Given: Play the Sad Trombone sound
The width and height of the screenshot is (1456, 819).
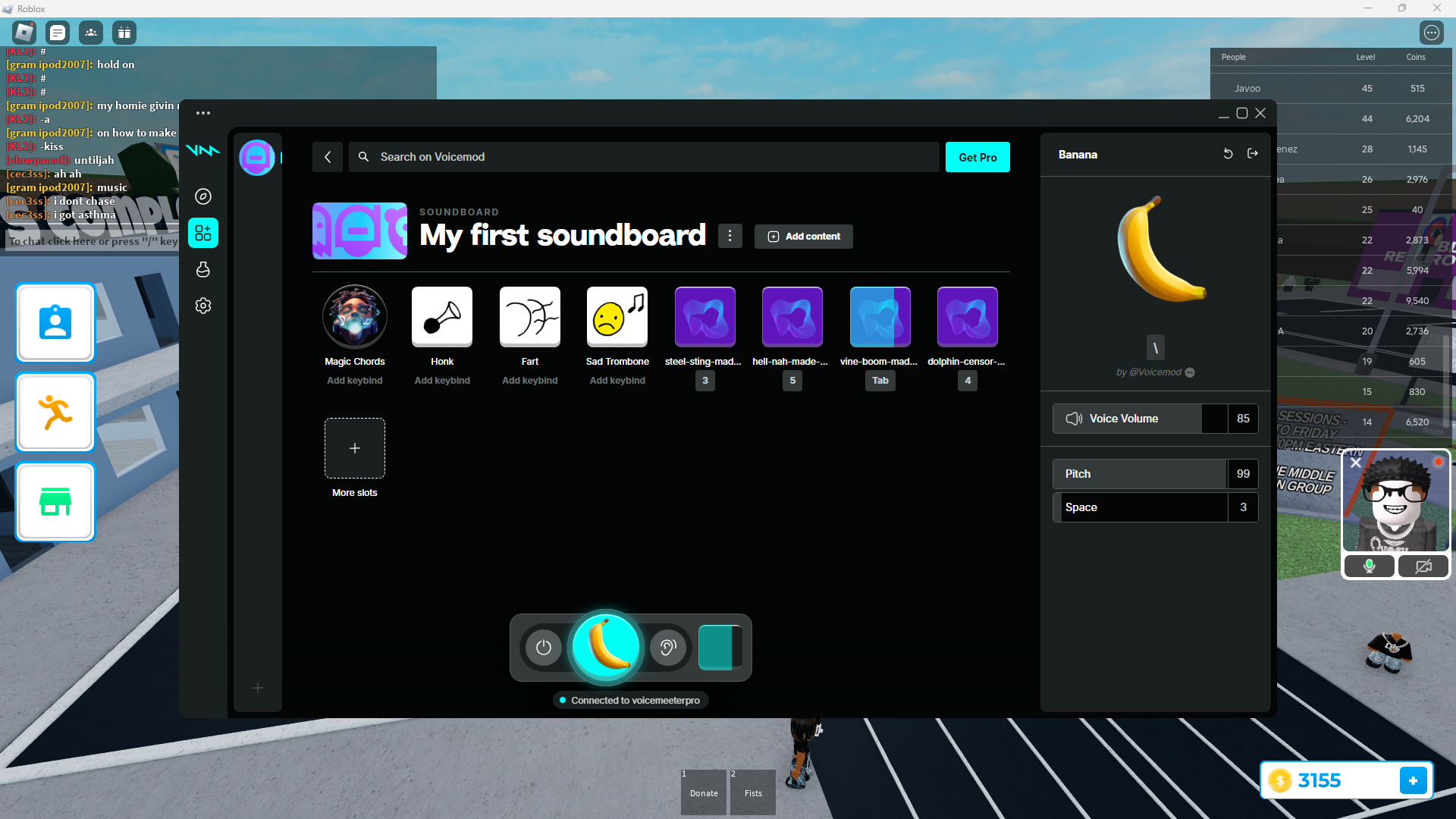Looking at the screenshot, I should coord(617,316).
